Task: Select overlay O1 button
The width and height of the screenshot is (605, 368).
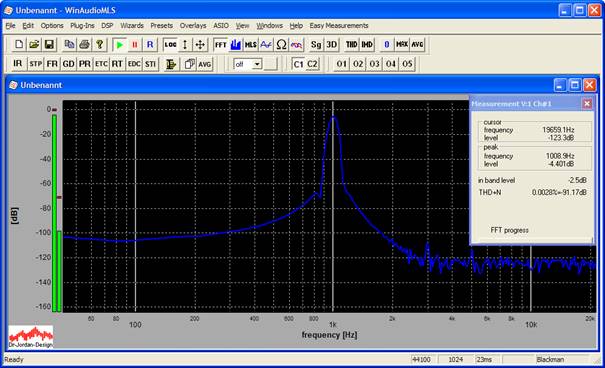Action: pyautogui.click(x=341, y=64)
